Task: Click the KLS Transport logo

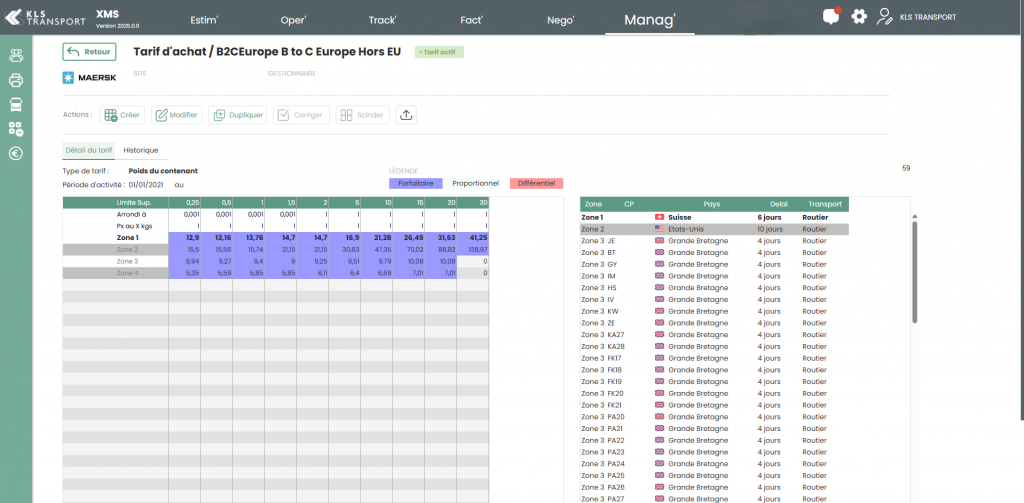Action: pyautogui.click(x=44, y=18)
